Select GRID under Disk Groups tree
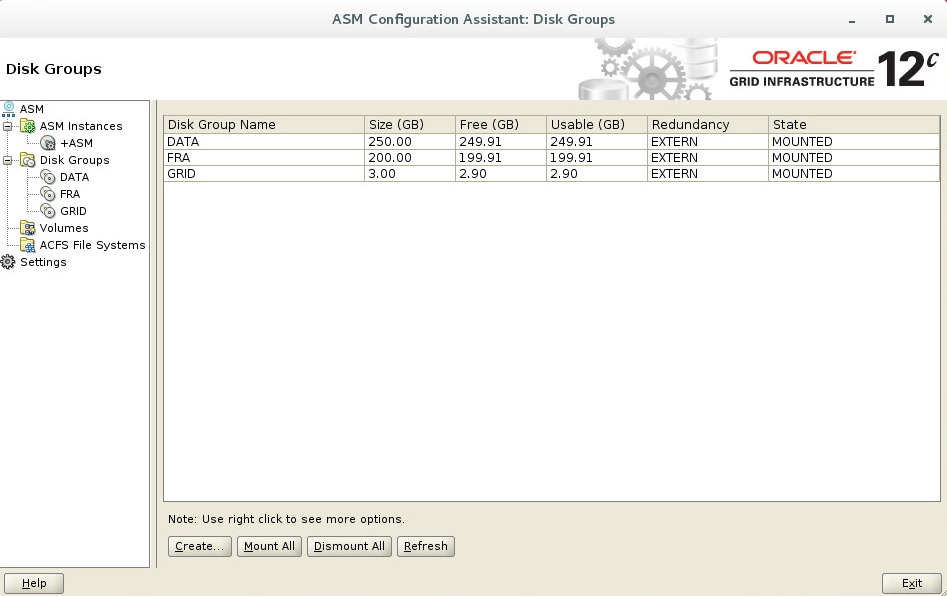947x596 pixels. click(x=73, y=211)
